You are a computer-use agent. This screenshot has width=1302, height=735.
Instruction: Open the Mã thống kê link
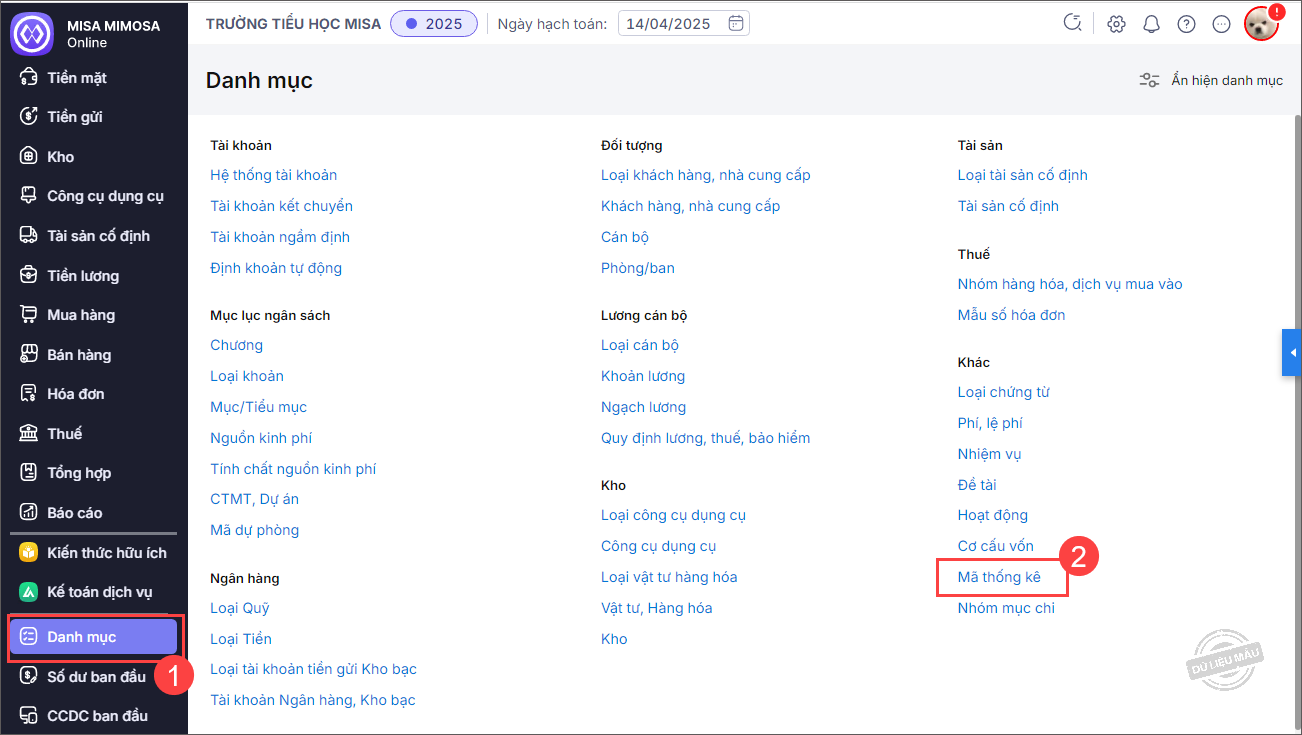click(x=999, y=577)
